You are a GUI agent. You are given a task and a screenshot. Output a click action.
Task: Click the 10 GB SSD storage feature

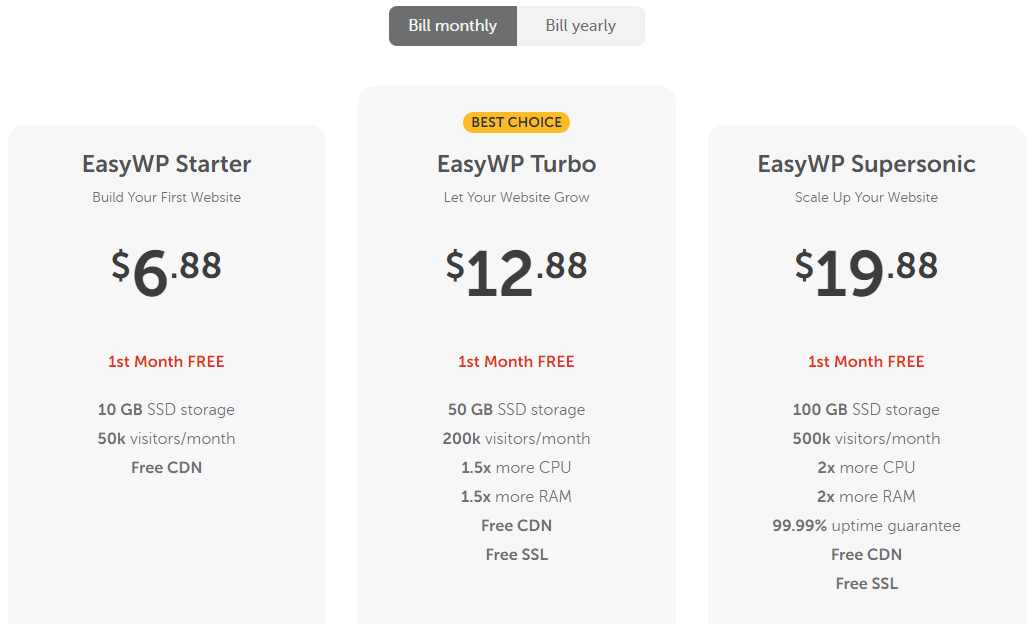coord(167,410)
